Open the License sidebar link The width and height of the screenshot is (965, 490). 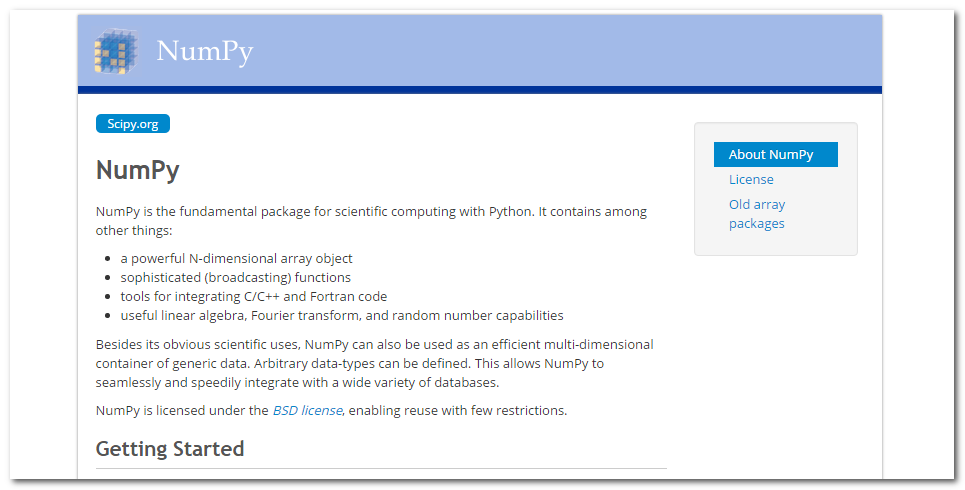pyautogui.click(x=751, y=179)
